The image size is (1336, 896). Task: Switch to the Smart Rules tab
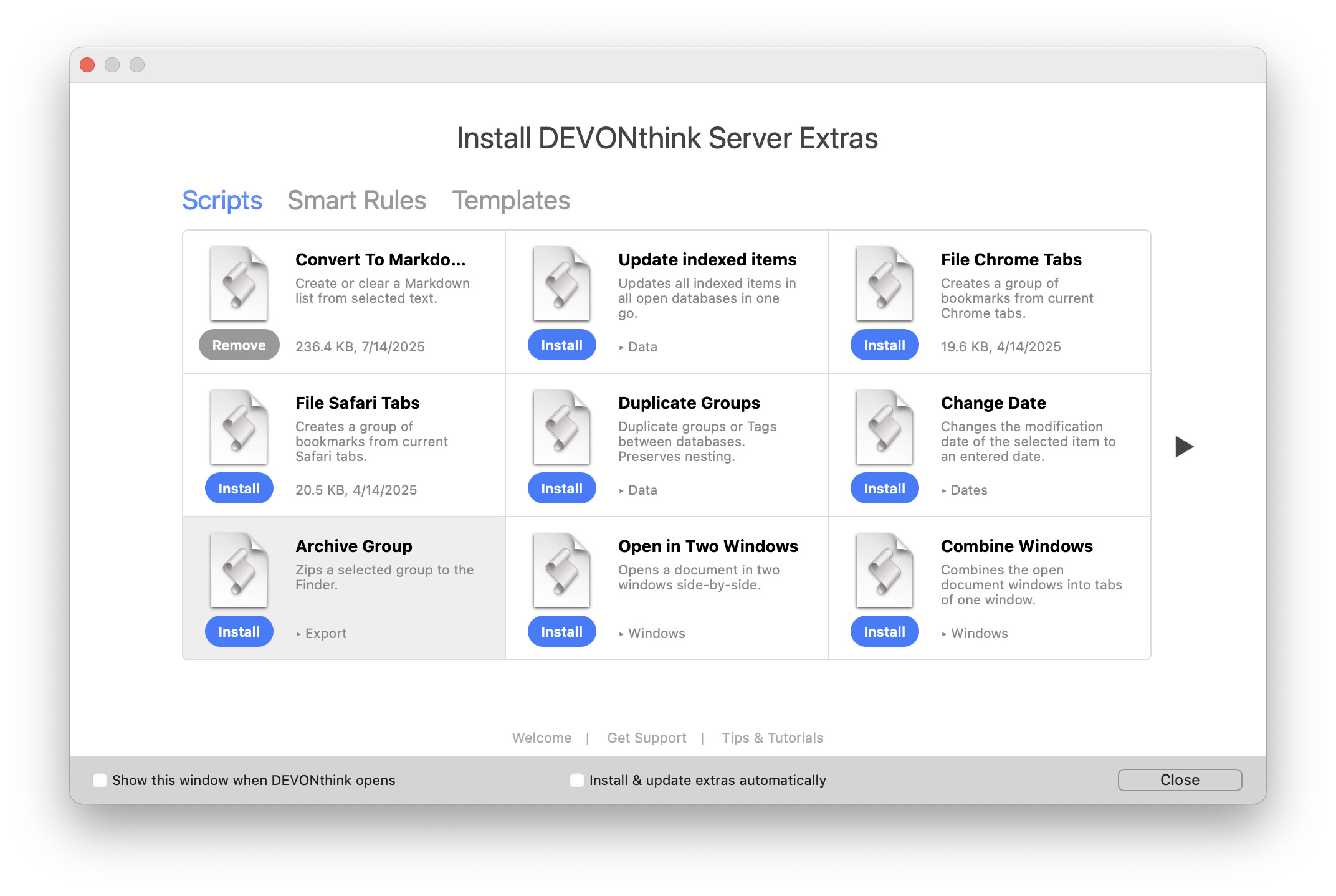pyautogui.click(x=356, y=201)
